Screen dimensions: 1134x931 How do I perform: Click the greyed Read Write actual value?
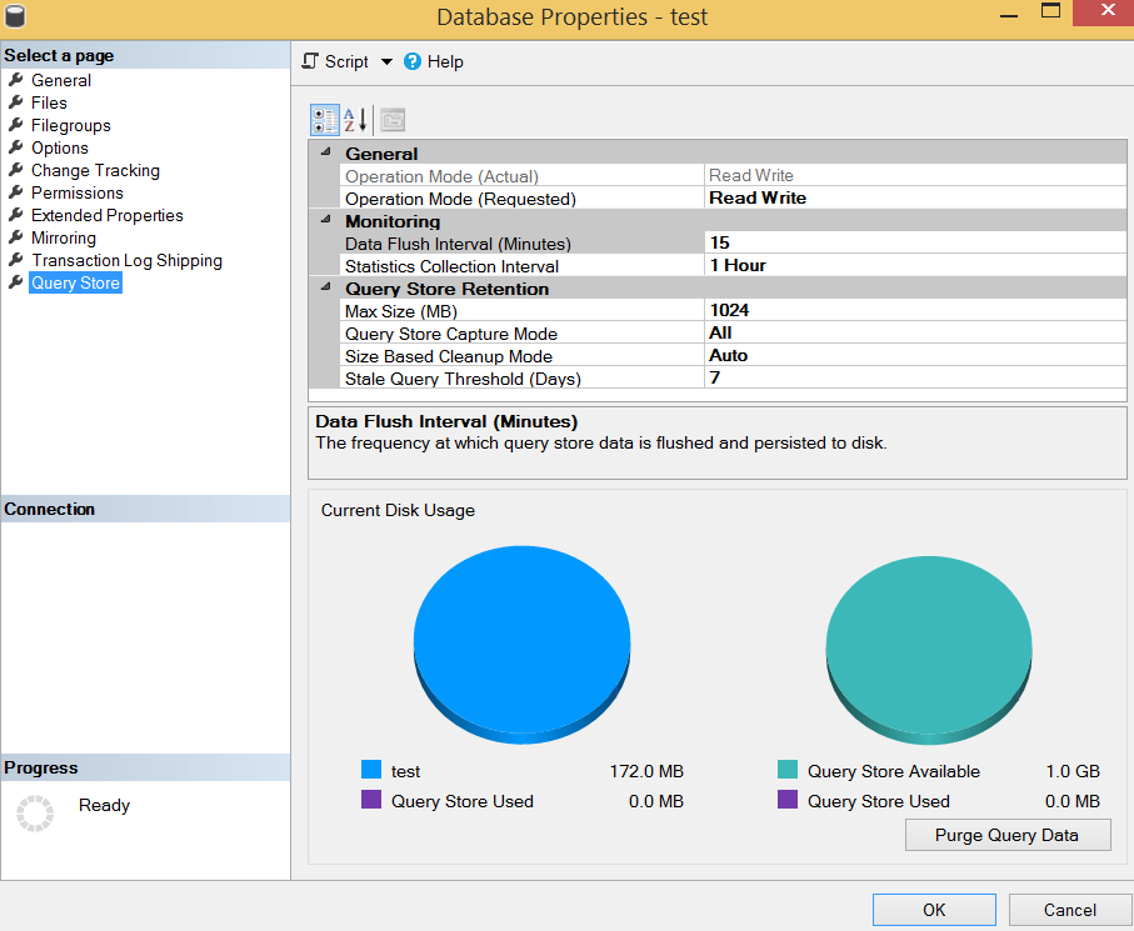(751, 175)
